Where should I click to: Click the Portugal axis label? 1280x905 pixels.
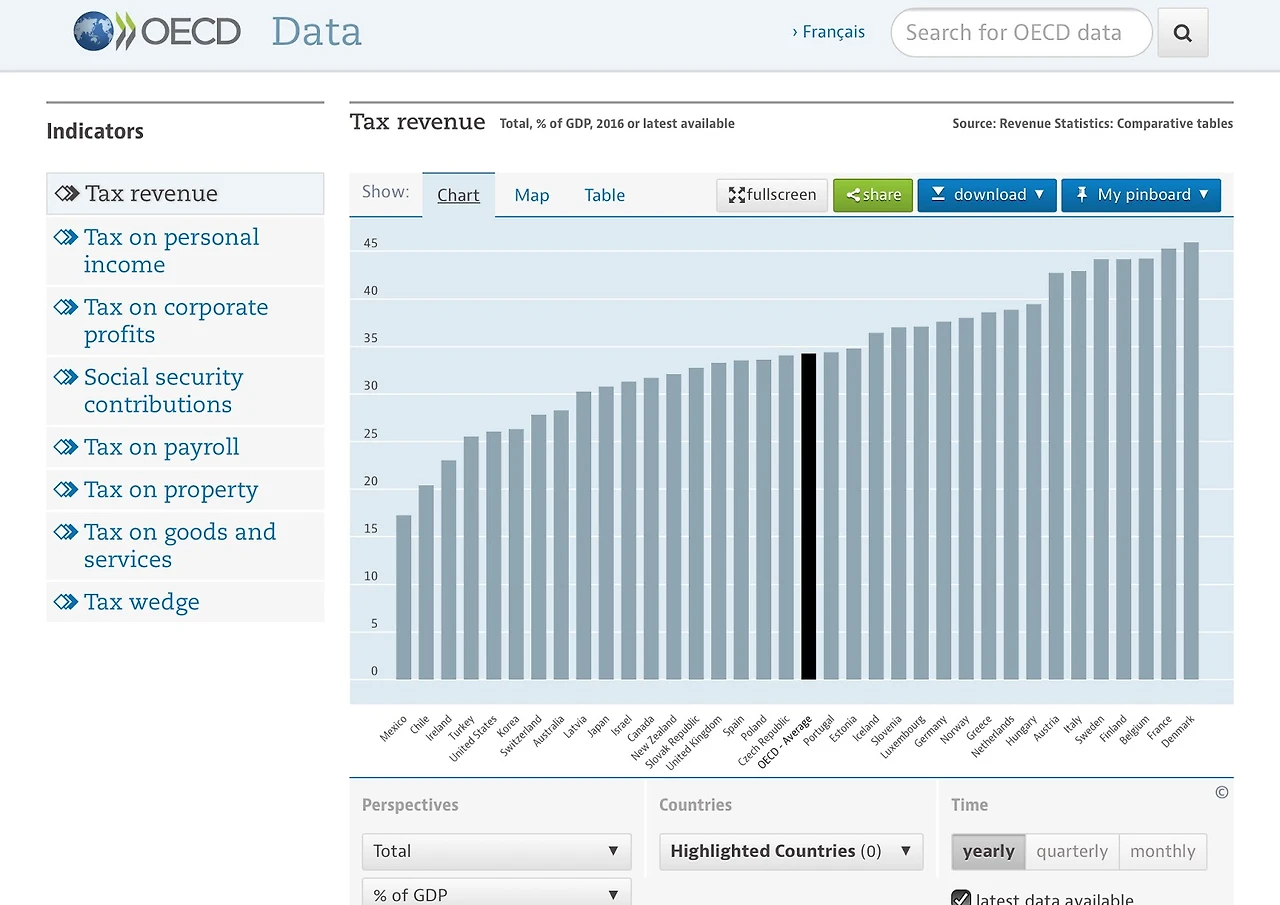coord(819,730)
